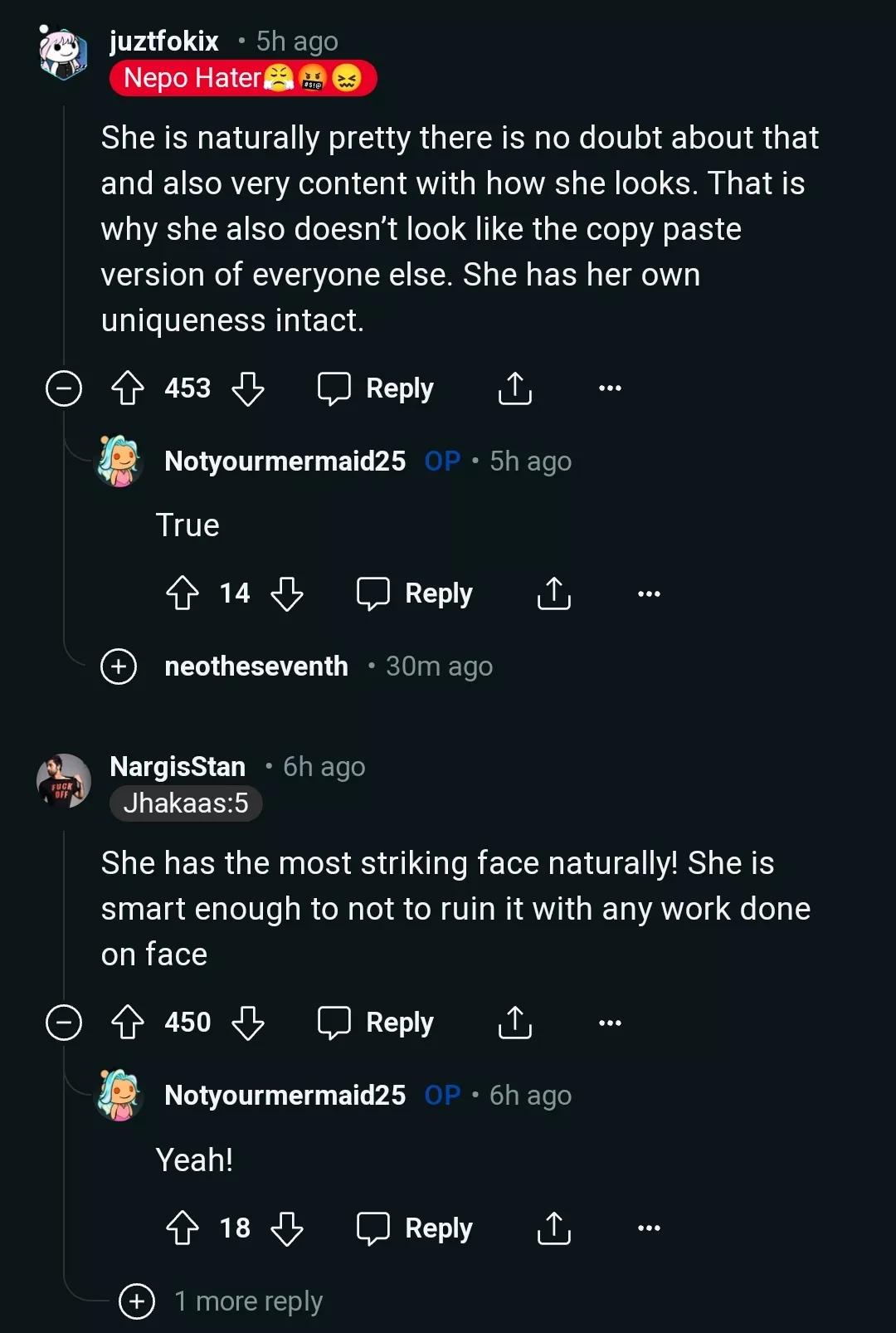The image size is (896, 1333).
Task: Collapse NargisStan's comment thread
Action: [64, 1022]
